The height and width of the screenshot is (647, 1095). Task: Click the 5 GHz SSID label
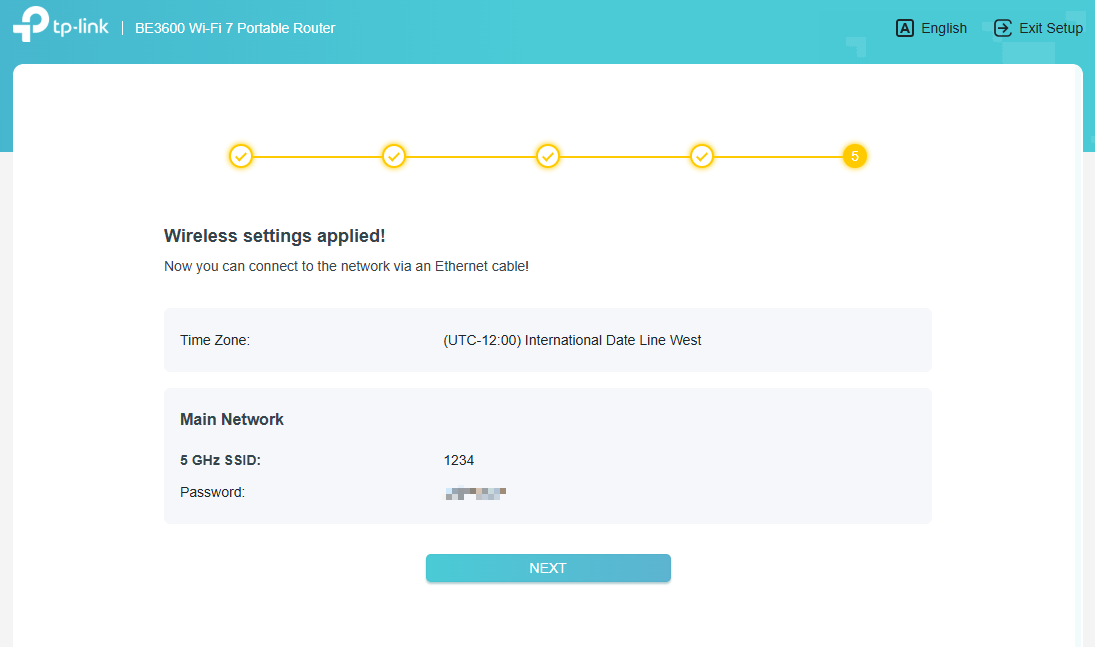220,460
